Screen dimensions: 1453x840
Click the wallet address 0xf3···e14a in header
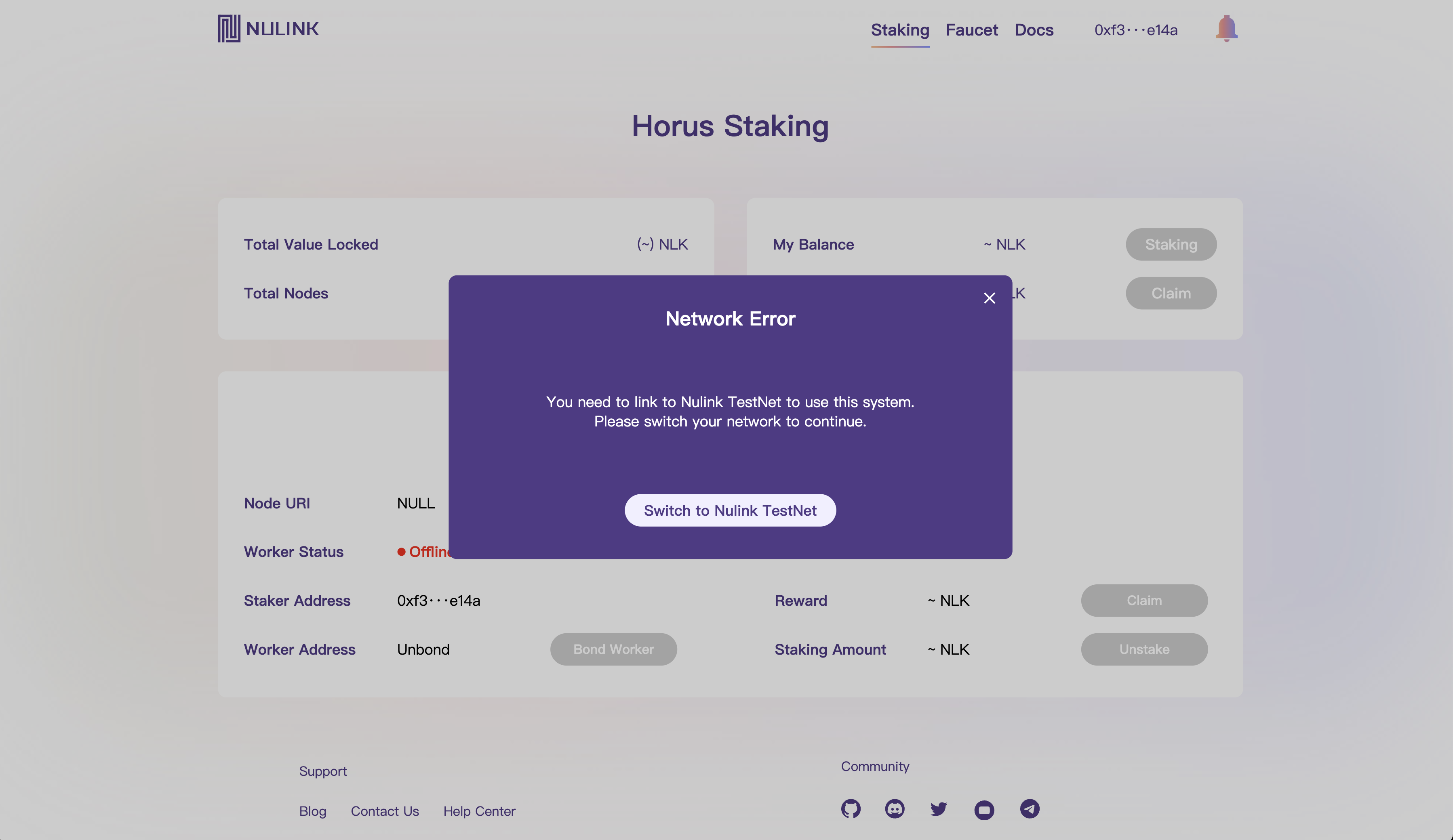click(x=1135, y=30)
